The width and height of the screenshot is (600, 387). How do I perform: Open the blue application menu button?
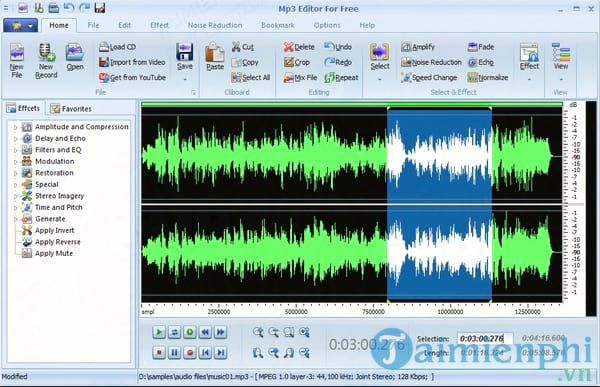coord(21,26)
